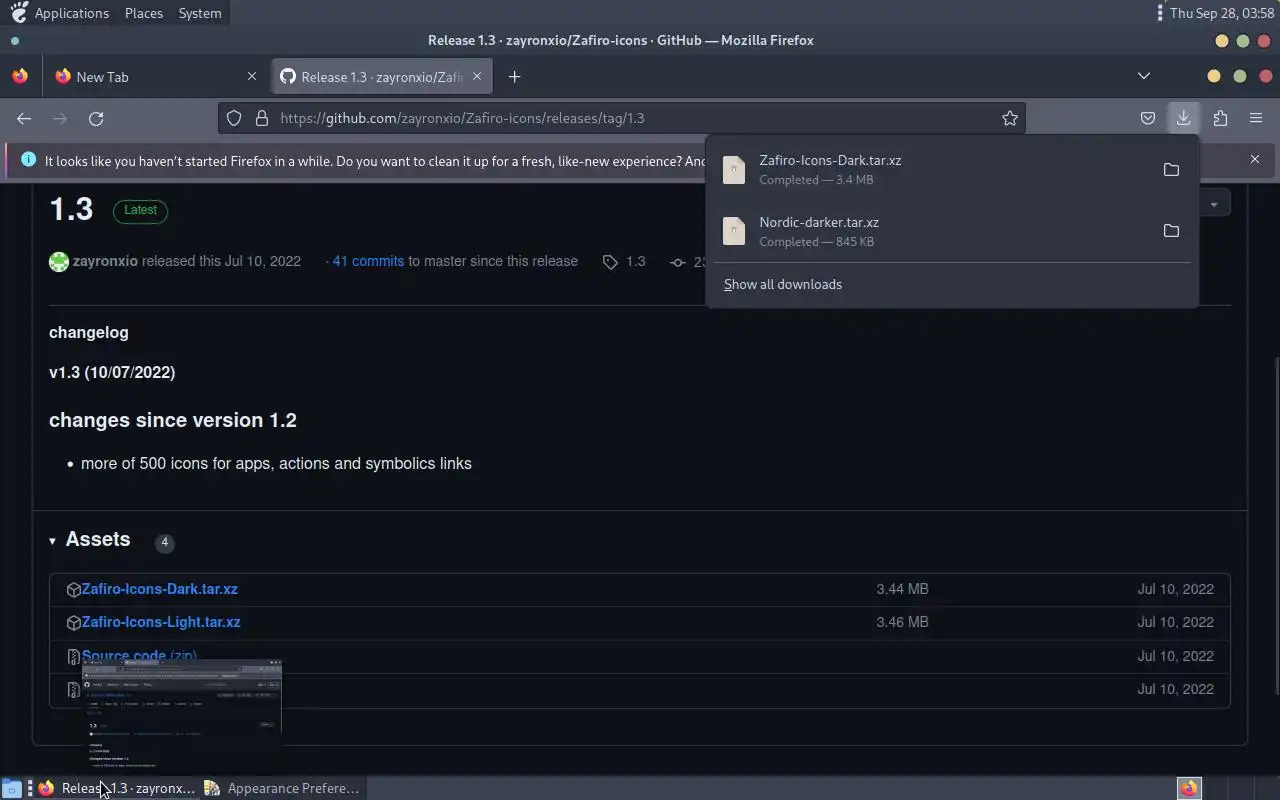
Task: Open a new tab with the plus button
Action: click(x=514, y=77)
